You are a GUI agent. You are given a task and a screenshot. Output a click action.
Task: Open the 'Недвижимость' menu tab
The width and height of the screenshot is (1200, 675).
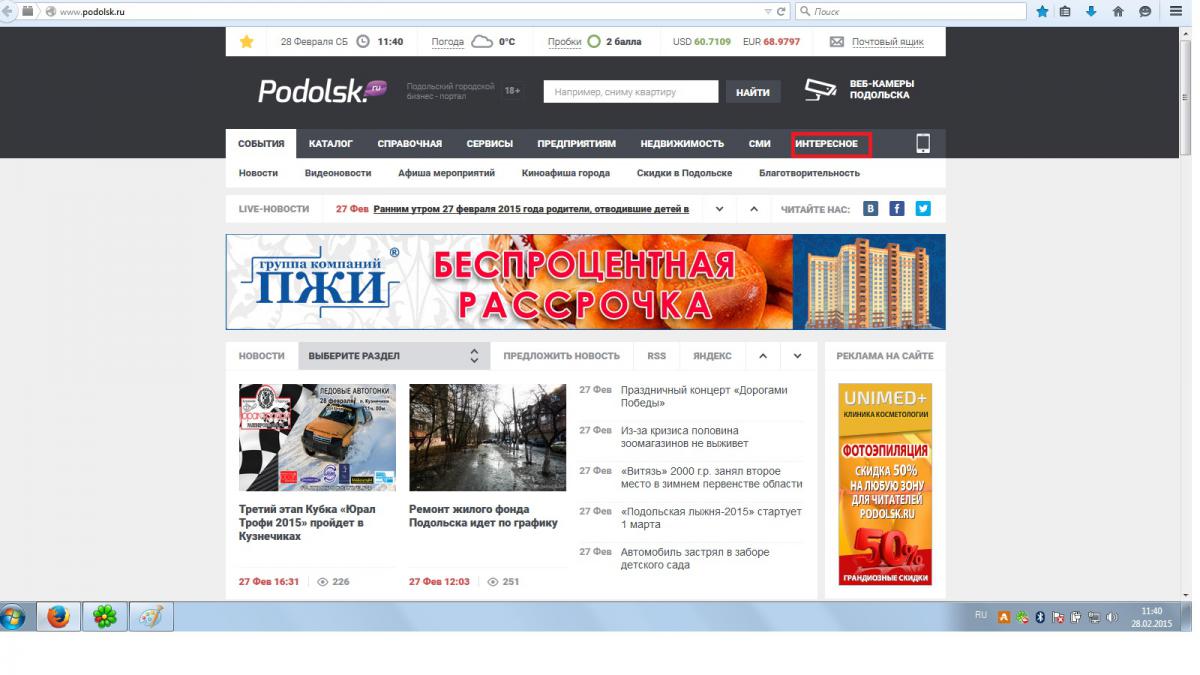point(682,144)
